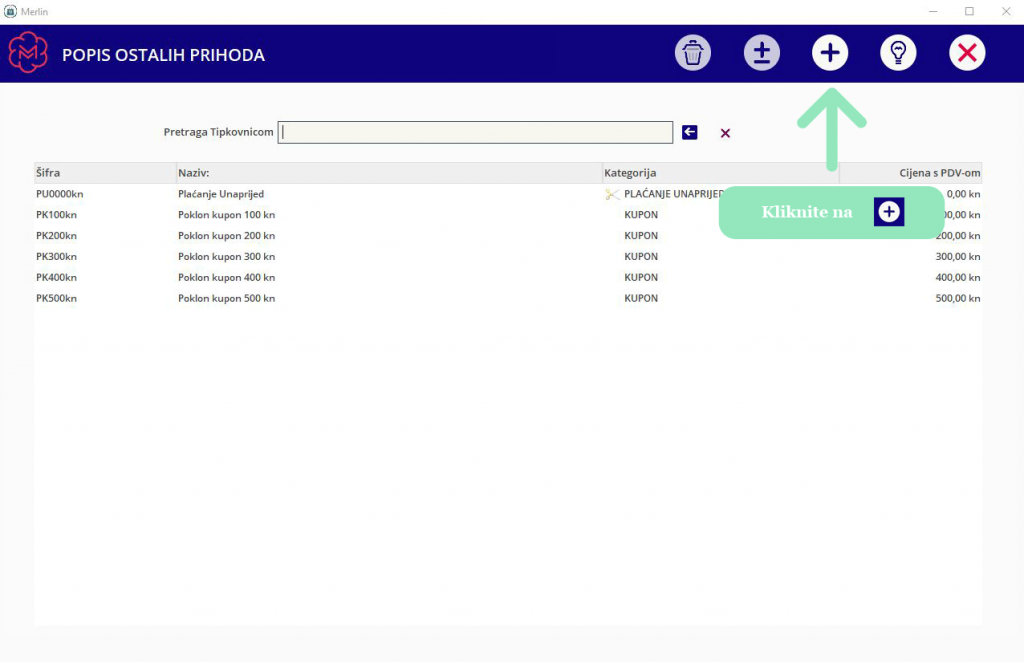Add a new entry with the plus icon

coord(830,53)
